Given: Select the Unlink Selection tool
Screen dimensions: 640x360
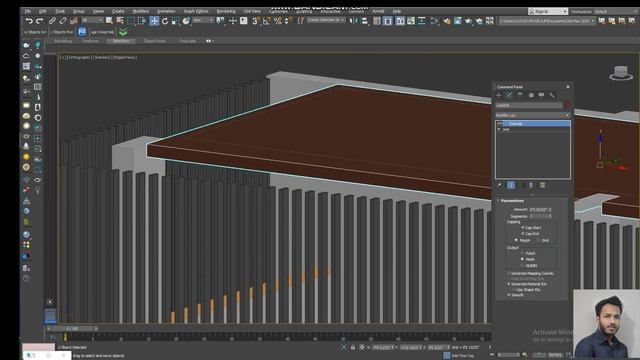Looking at the screenshot, I should (63, 21).
